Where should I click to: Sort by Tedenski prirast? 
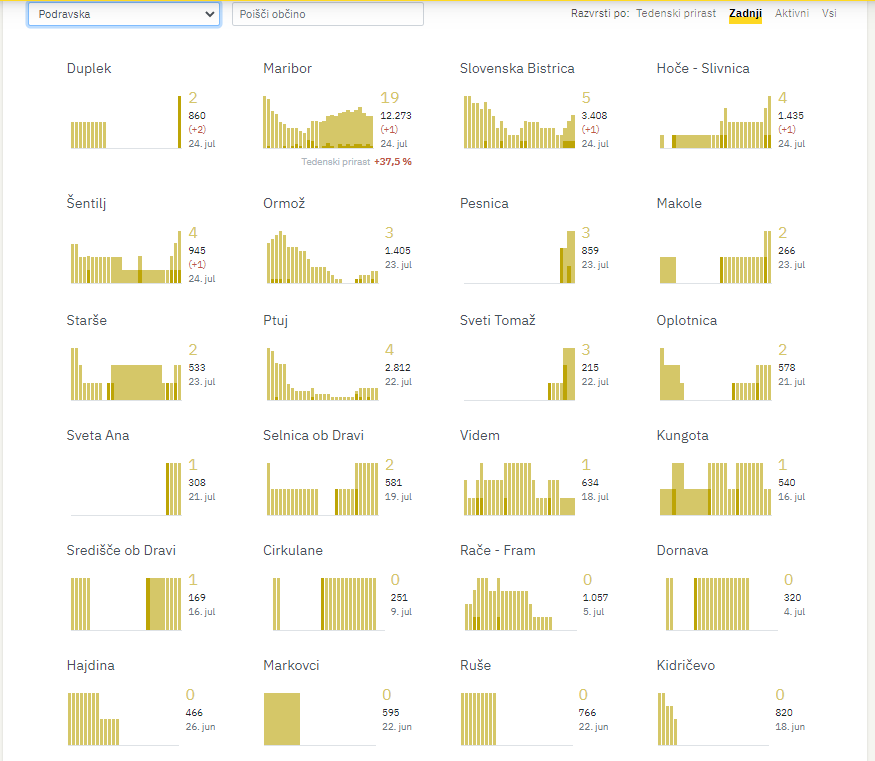(x=676, y=13)
